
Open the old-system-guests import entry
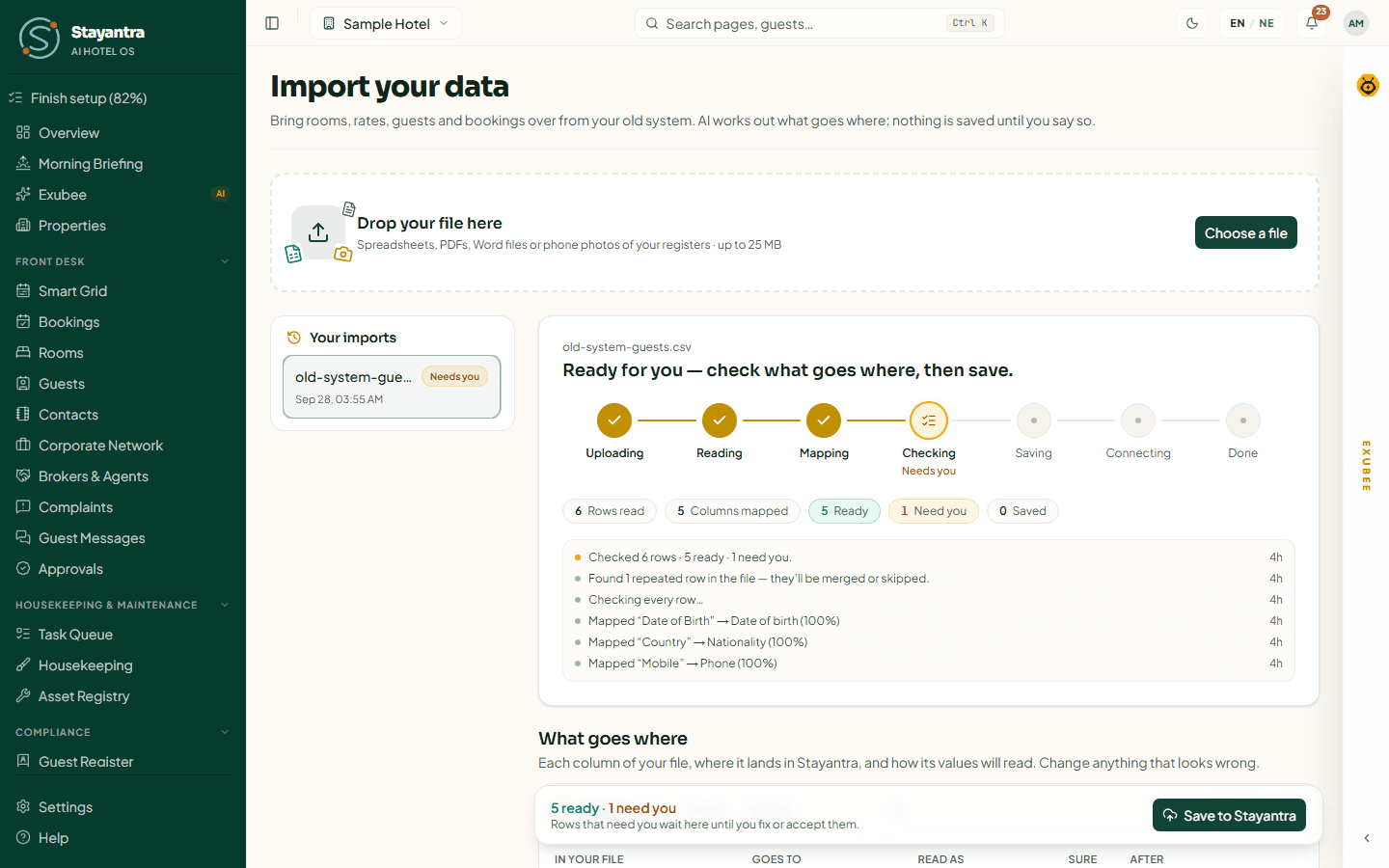click(x=392, y=387)
